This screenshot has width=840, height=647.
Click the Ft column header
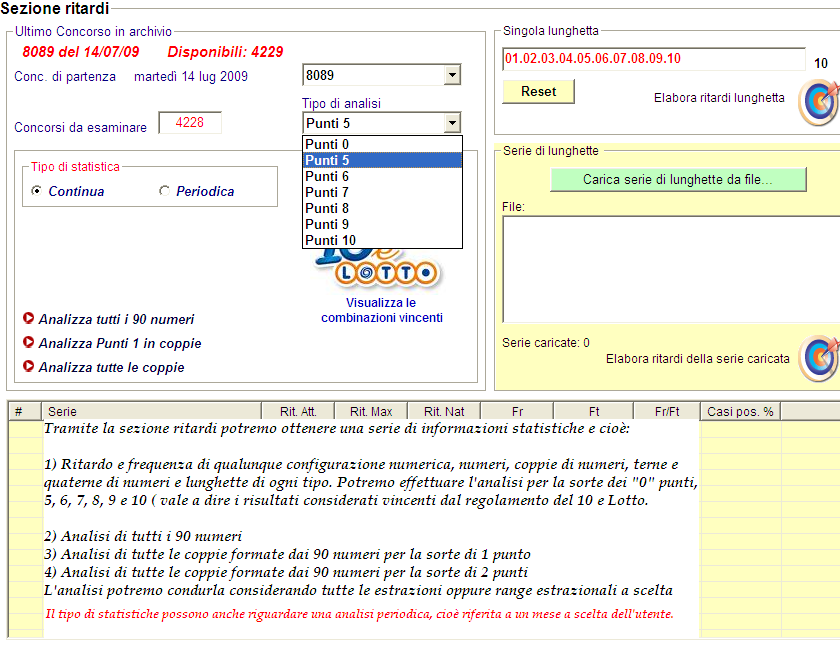click(594, 411)
